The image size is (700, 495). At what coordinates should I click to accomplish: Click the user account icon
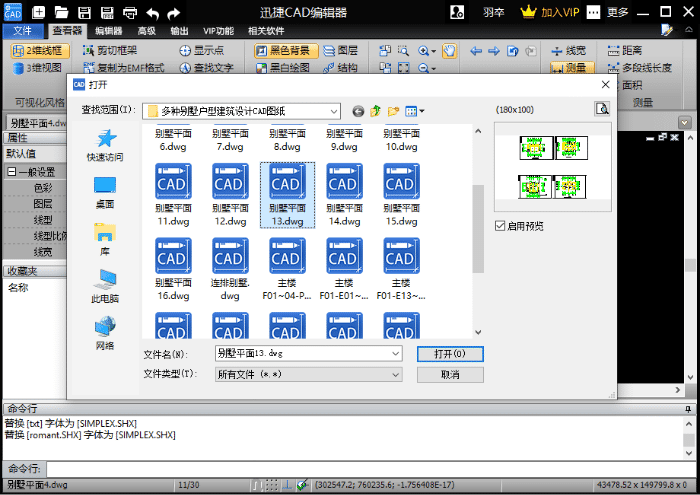(x=457, y=12)
